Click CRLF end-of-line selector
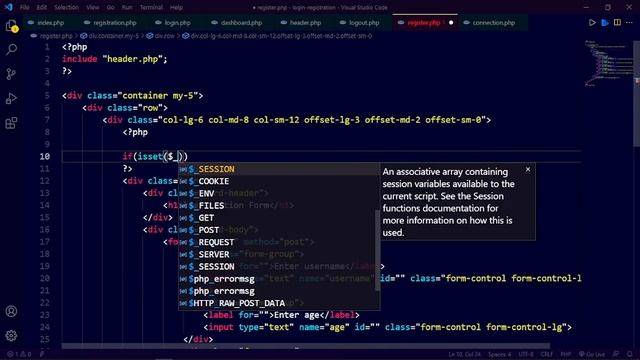The height and width of the screenshot is (360, 640). [x=547, y=354]
